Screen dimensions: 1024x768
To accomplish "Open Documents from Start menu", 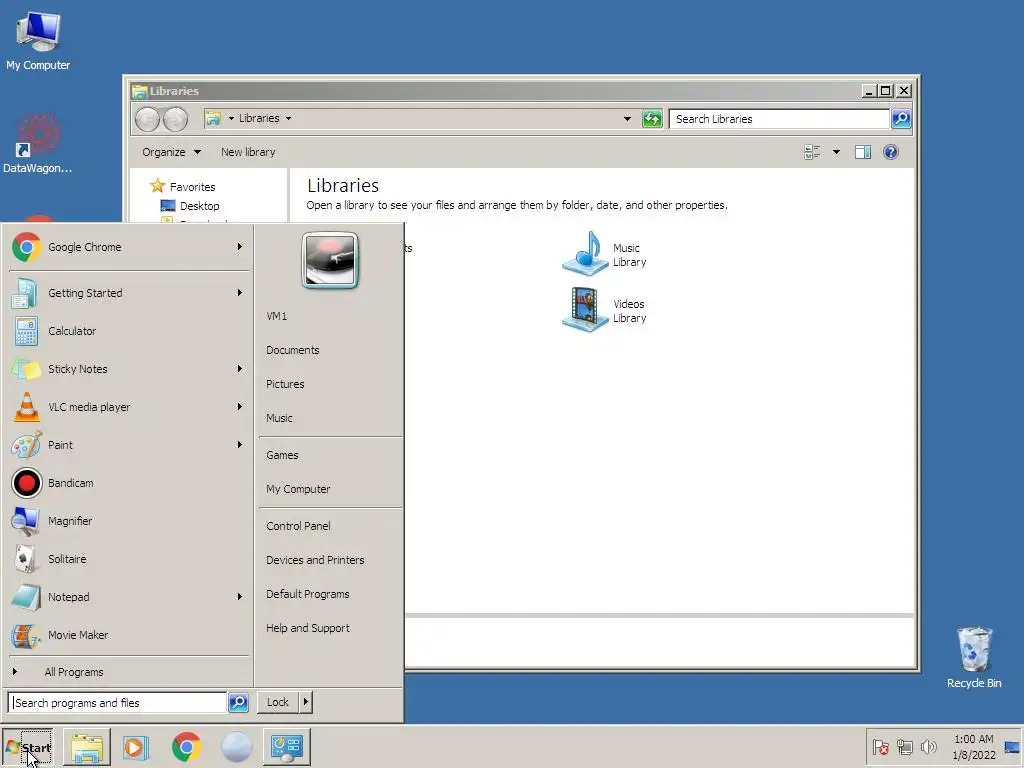I will (330, 350).
